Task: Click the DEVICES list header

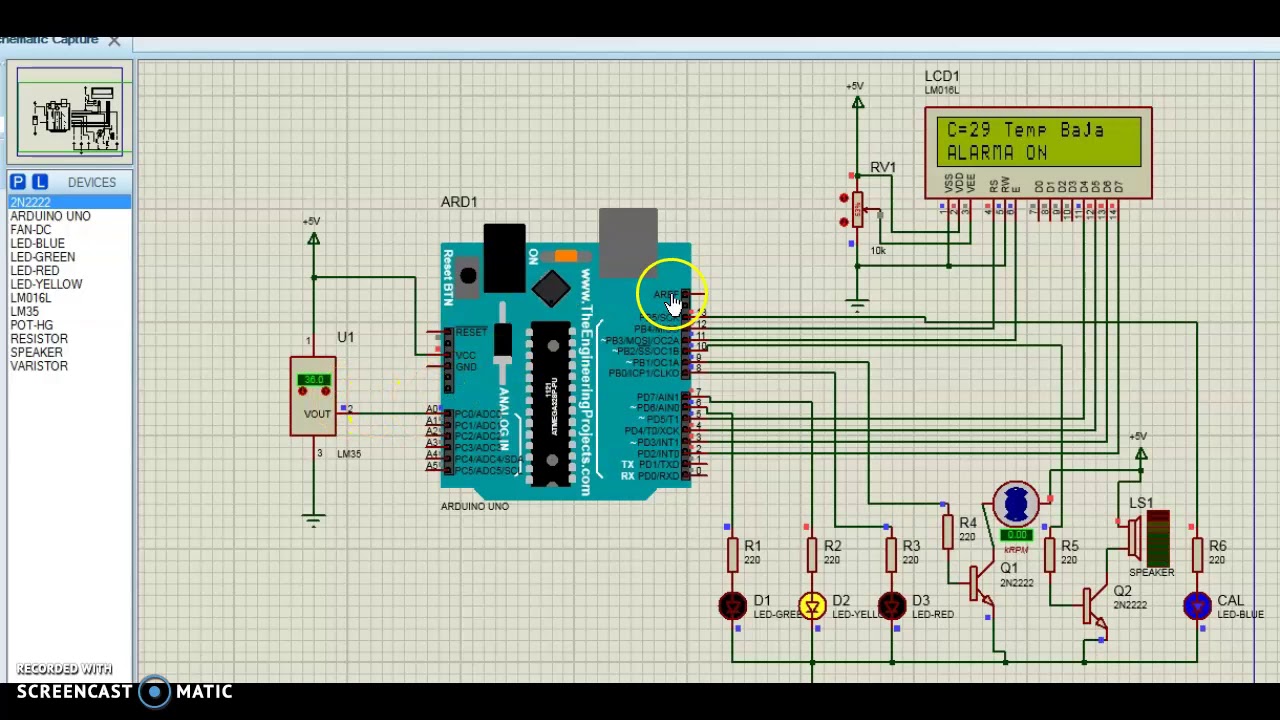Action: (x=92, y=183)
